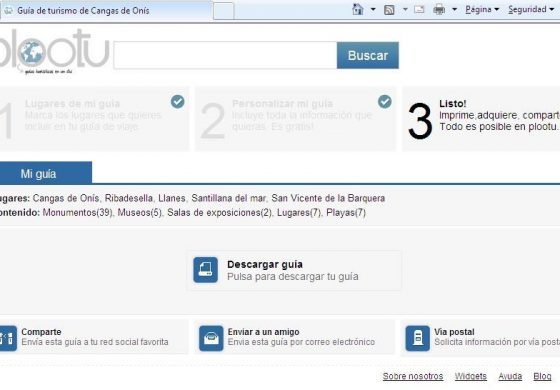Open the Seguridad menu

531,10
